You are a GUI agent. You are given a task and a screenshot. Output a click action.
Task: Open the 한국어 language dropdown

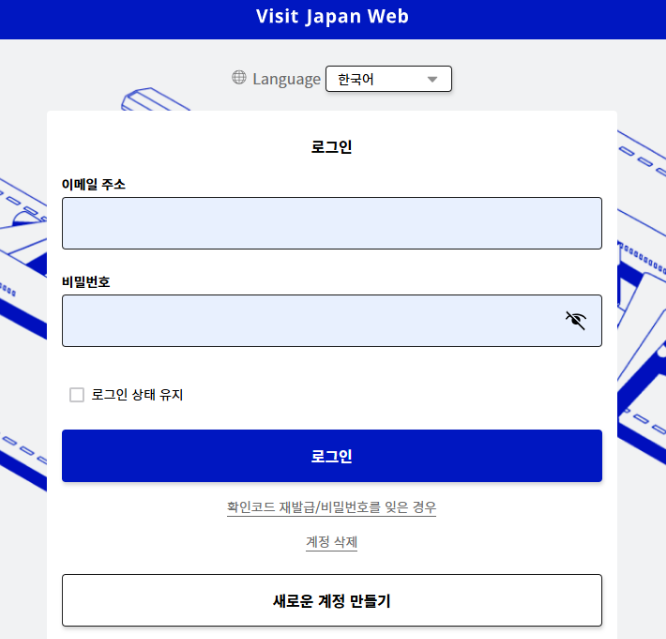tap(388, 79)
